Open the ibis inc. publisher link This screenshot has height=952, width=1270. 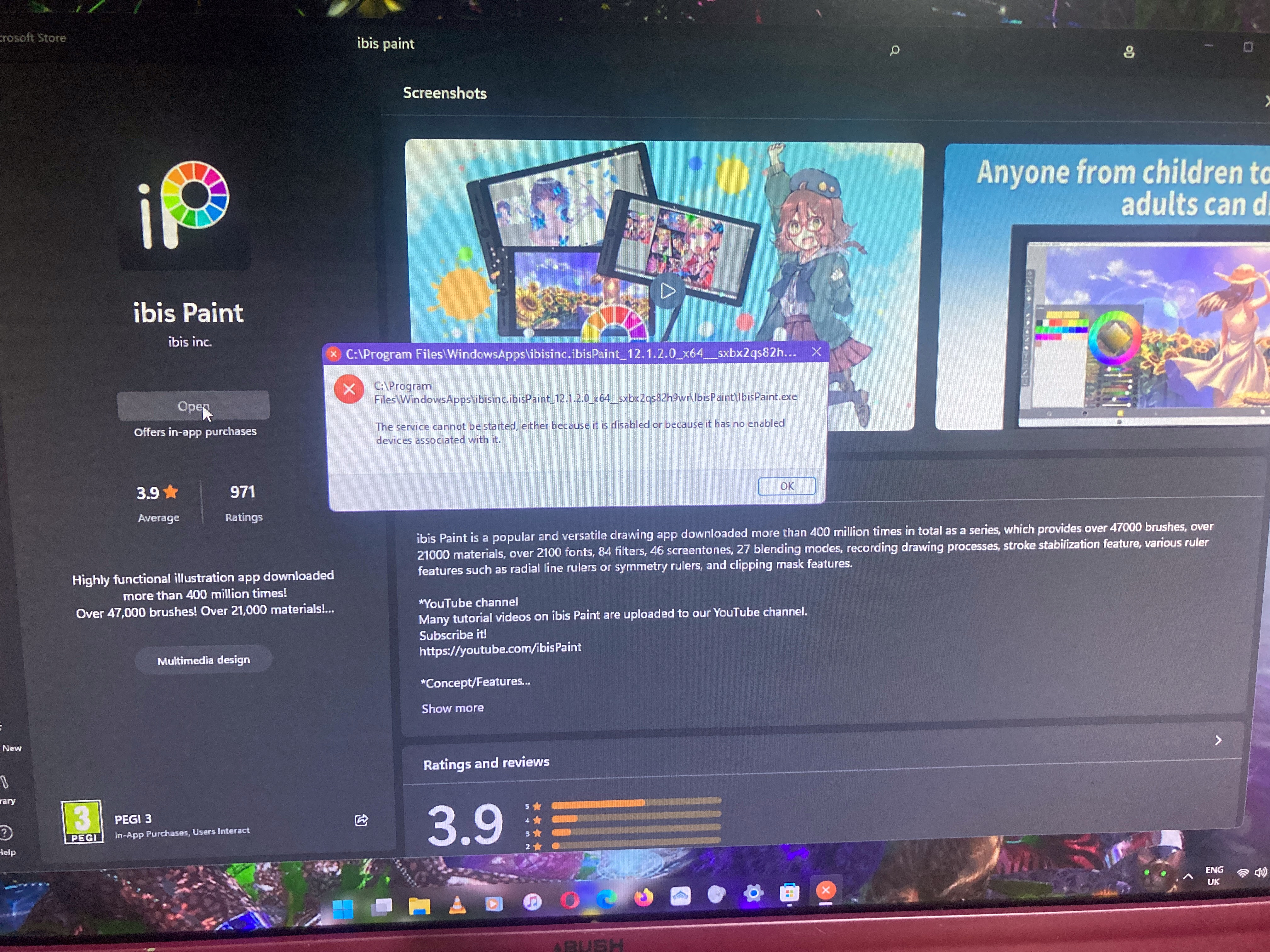(190, 342)
